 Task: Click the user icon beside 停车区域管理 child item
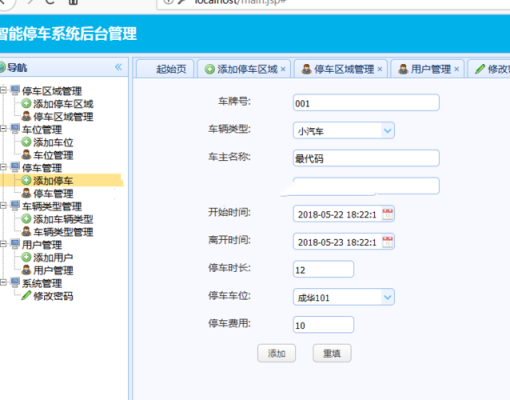tap(26, 116)
